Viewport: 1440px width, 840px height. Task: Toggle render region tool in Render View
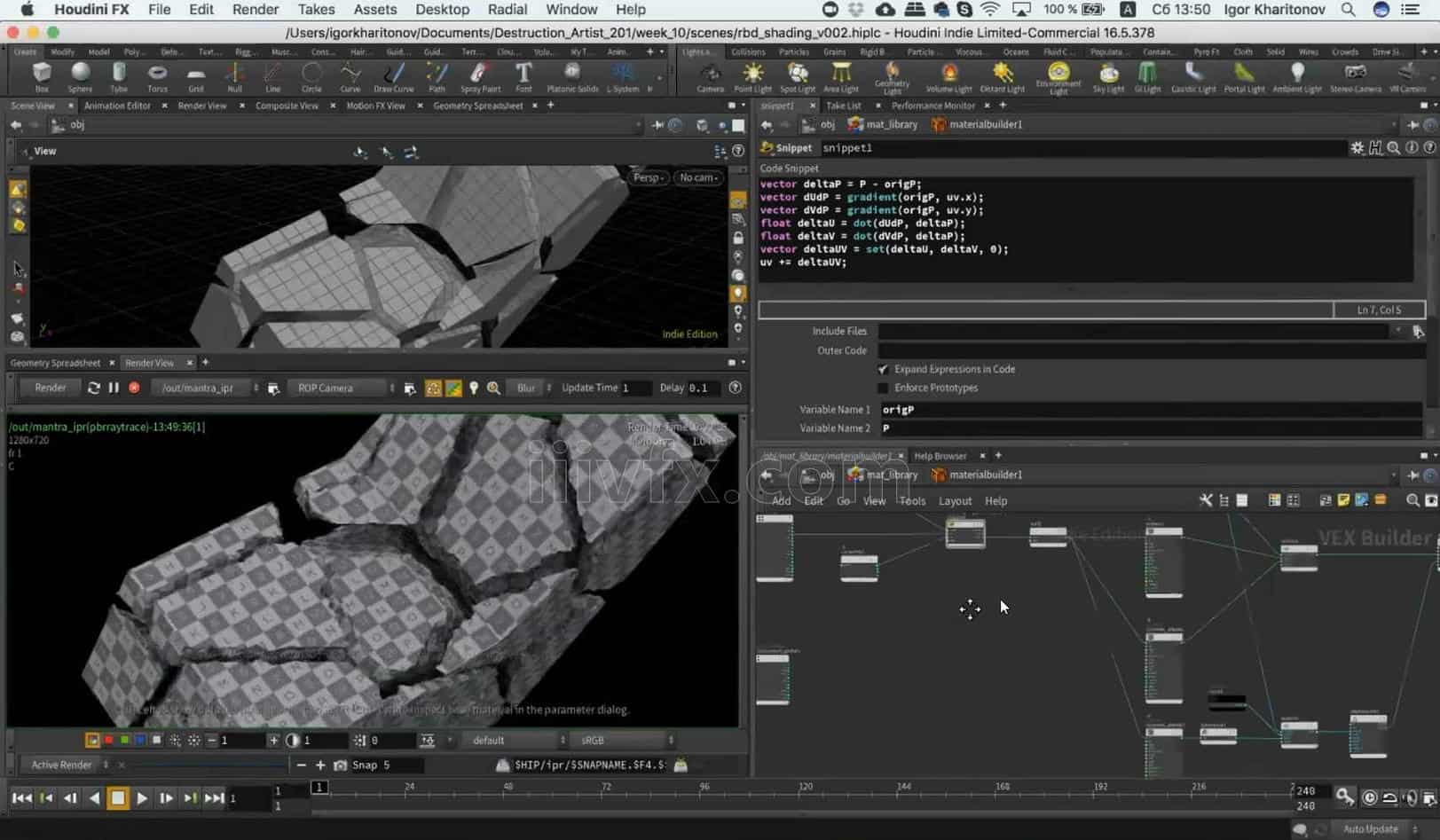pyautogui.click(x=433, y=388)
